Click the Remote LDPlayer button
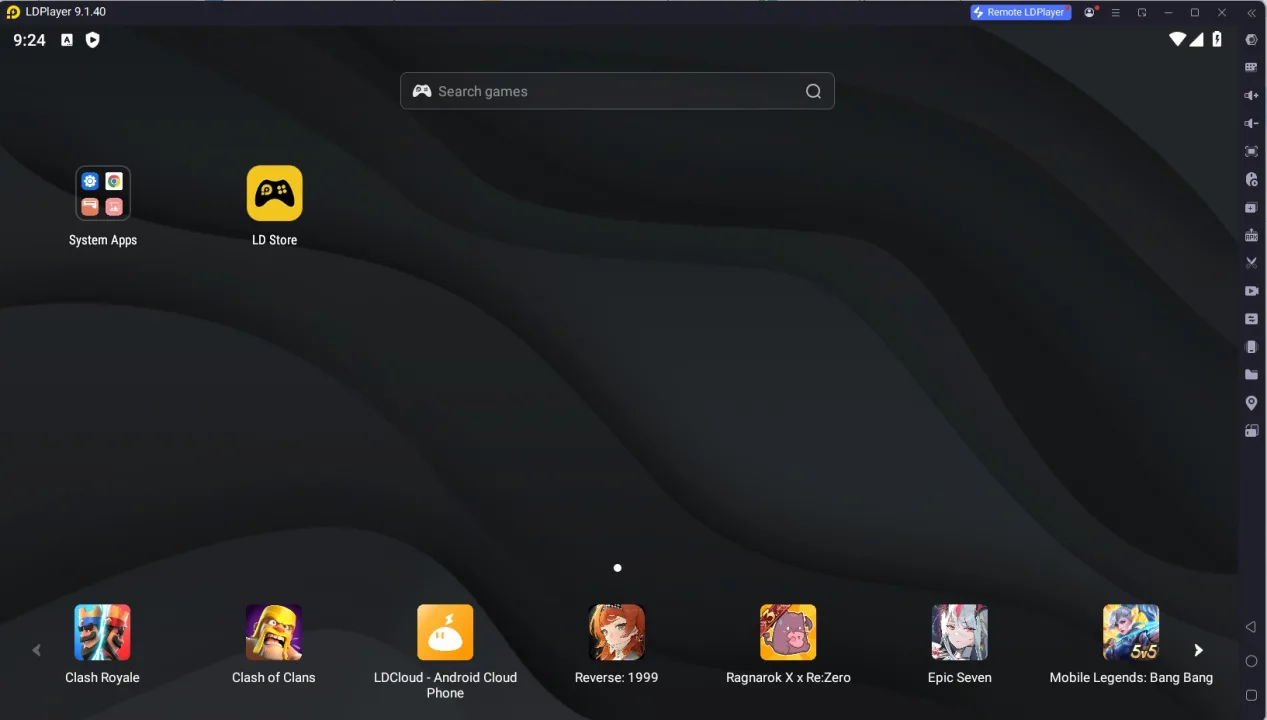 1020,12
